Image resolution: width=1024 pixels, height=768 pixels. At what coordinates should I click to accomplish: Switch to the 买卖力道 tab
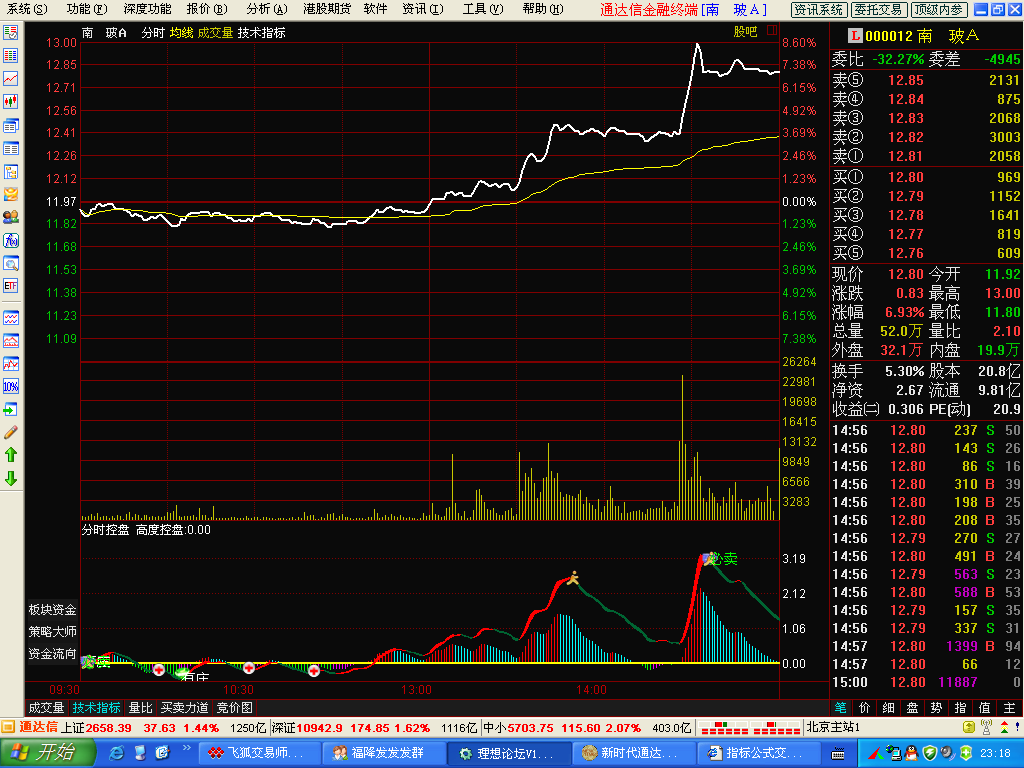point(185,708)
